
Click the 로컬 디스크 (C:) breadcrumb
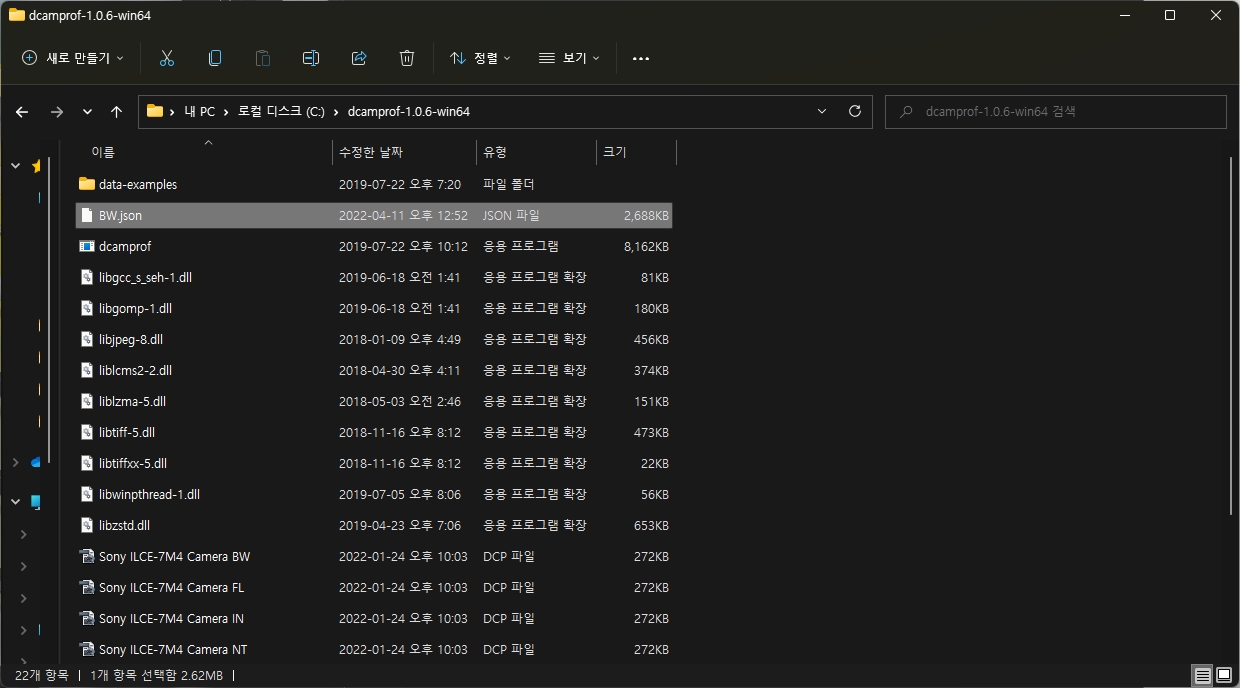click(281, 112)
